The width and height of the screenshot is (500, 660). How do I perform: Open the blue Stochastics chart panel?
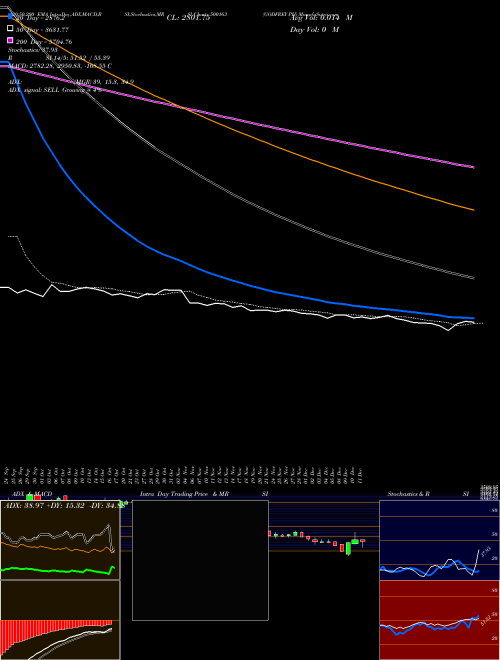coord(440,540)
